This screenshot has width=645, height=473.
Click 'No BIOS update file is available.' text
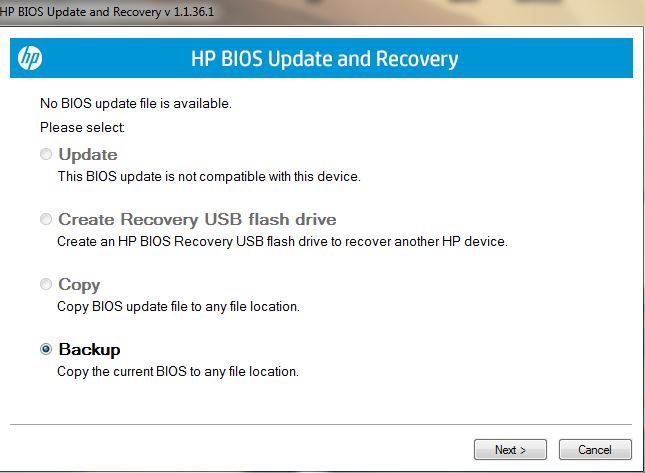[136, 103]
